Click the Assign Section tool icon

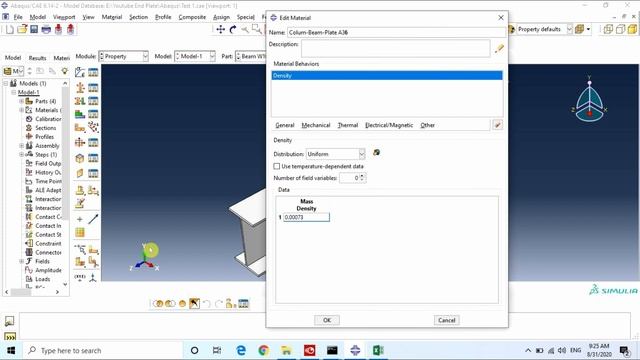point(80,100)
